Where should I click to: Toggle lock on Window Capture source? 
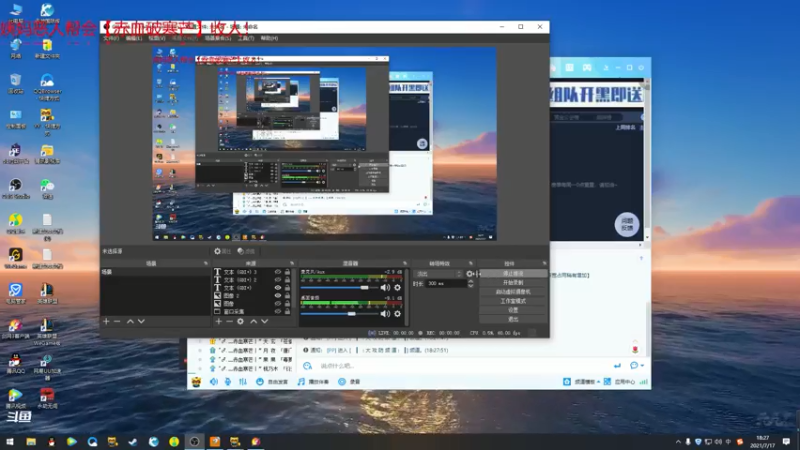tap(287, 311)
